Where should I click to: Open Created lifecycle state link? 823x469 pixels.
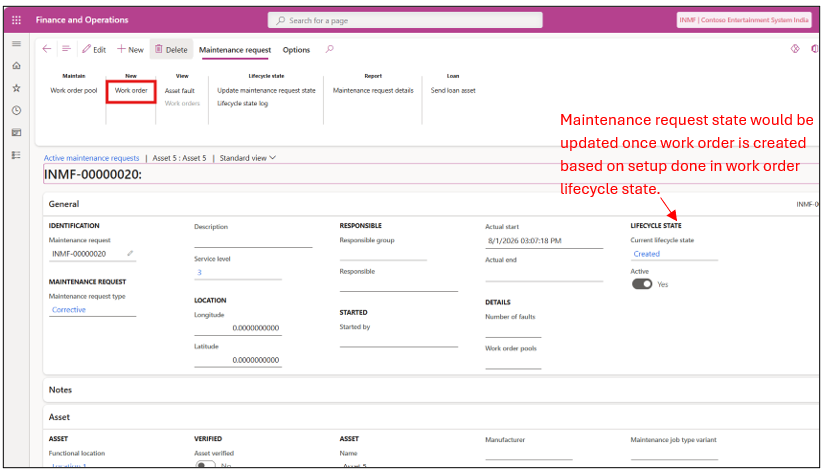646,253
